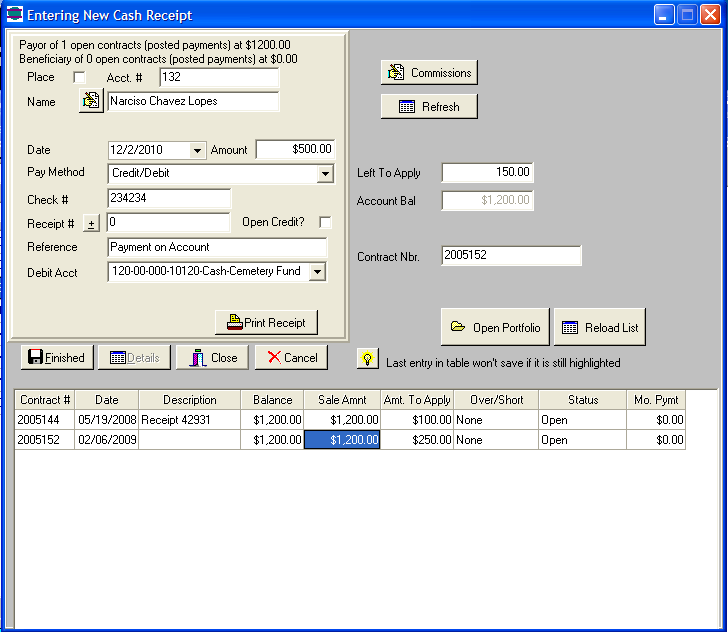This screenshot has width=728, height=632.
Task: Enable the Open Credit checkbox
Action: 325,222
